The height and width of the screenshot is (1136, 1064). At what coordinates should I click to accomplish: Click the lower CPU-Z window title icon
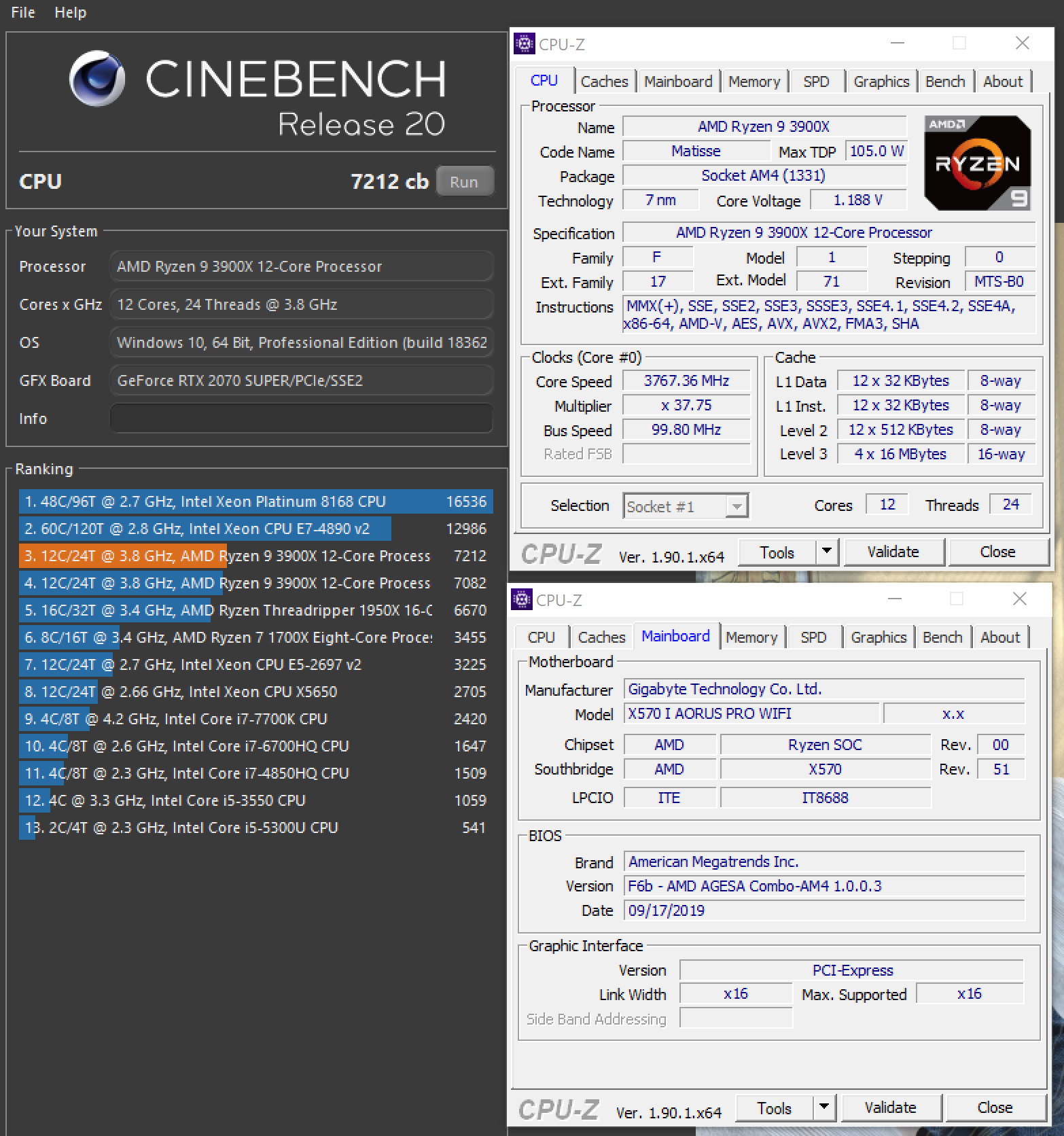521,600
